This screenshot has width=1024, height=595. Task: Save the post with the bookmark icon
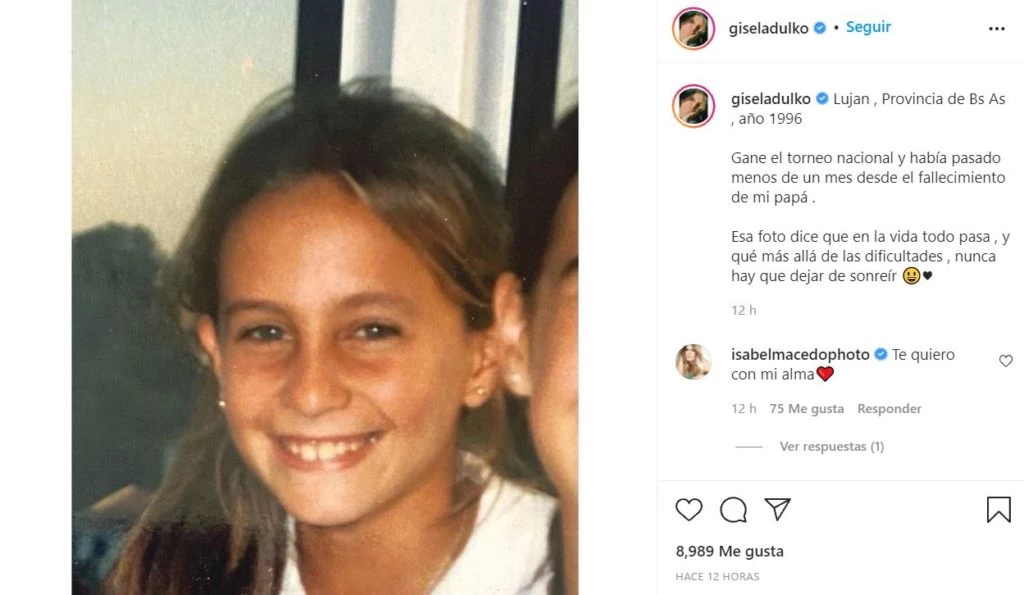[999, 509]
